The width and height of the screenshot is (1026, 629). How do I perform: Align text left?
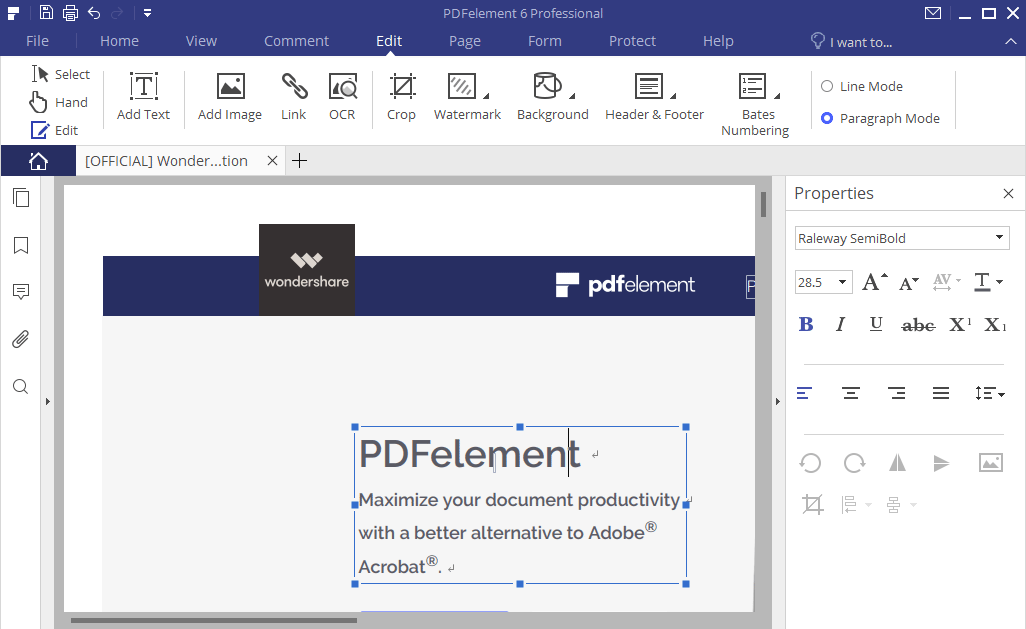click(805, 393)
